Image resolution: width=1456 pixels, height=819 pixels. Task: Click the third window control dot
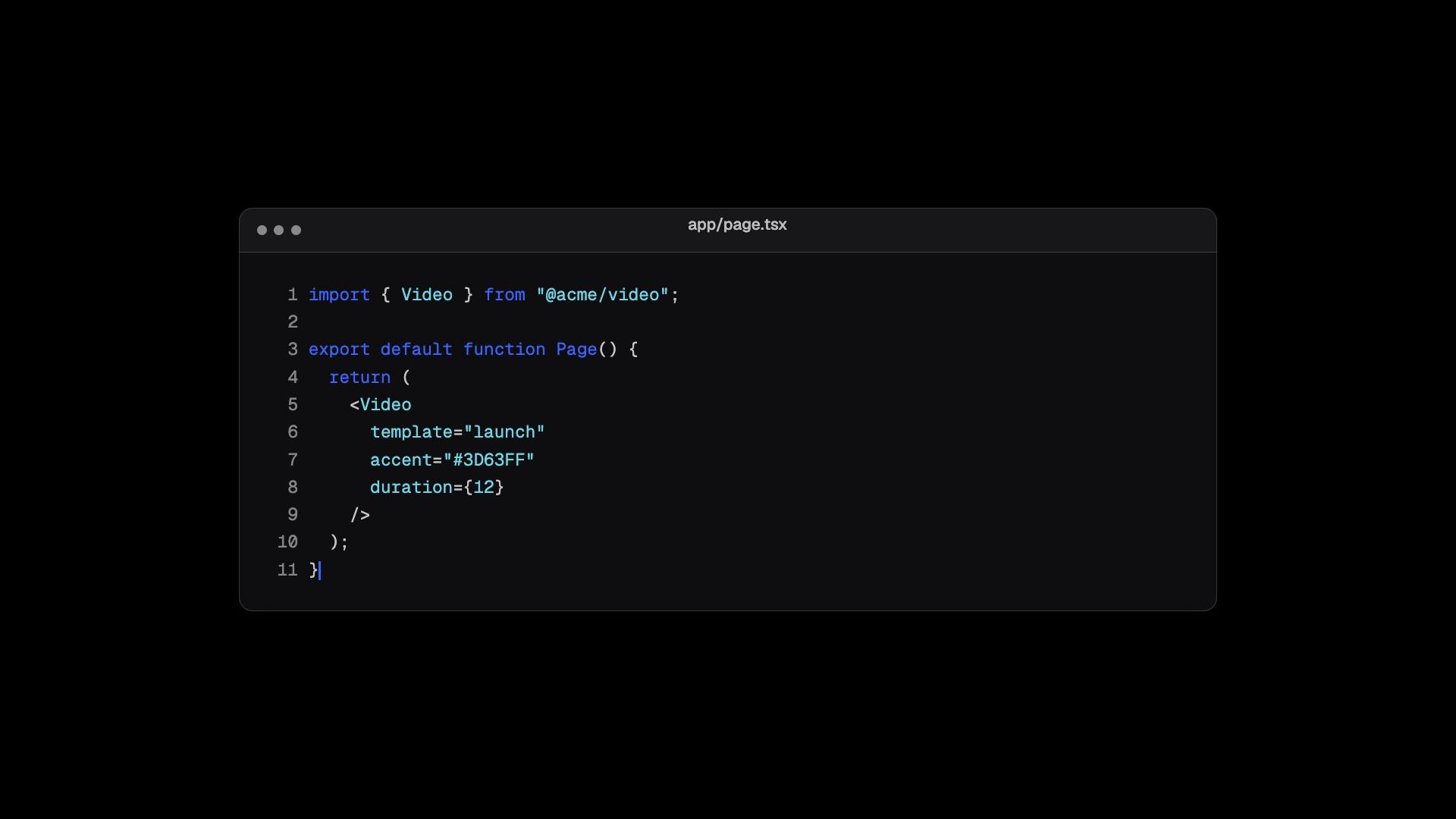[297, 230]
